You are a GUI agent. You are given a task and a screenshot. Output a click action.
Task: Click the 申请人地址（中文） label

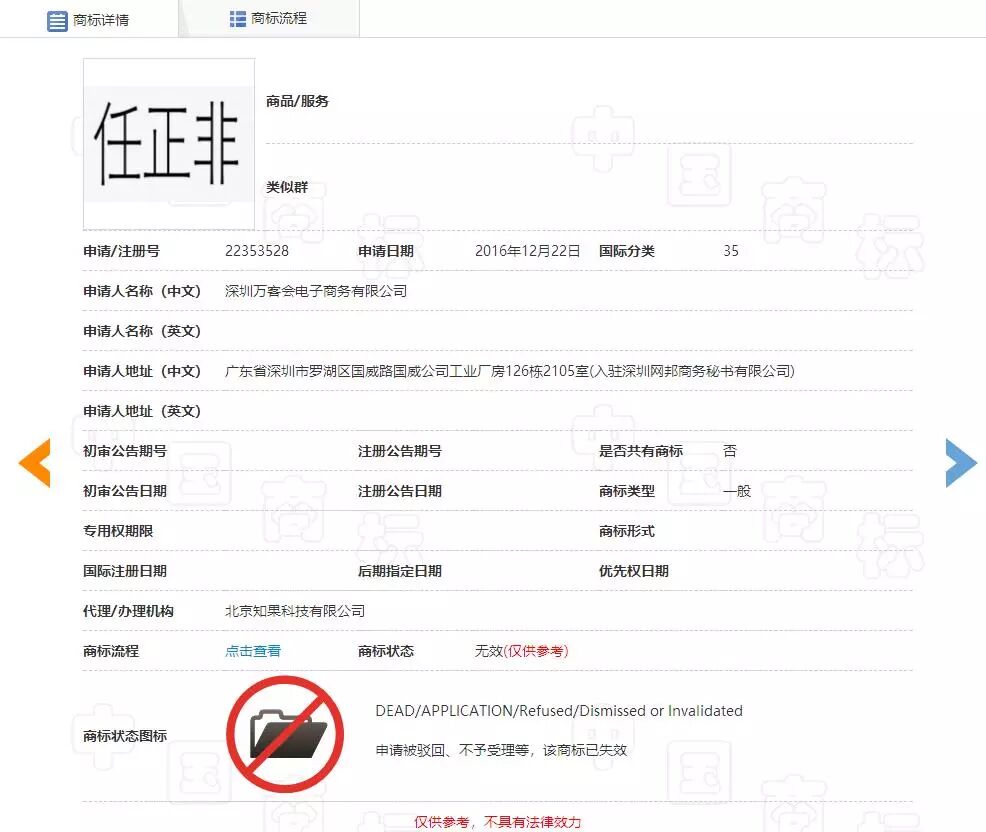point(142,371)
